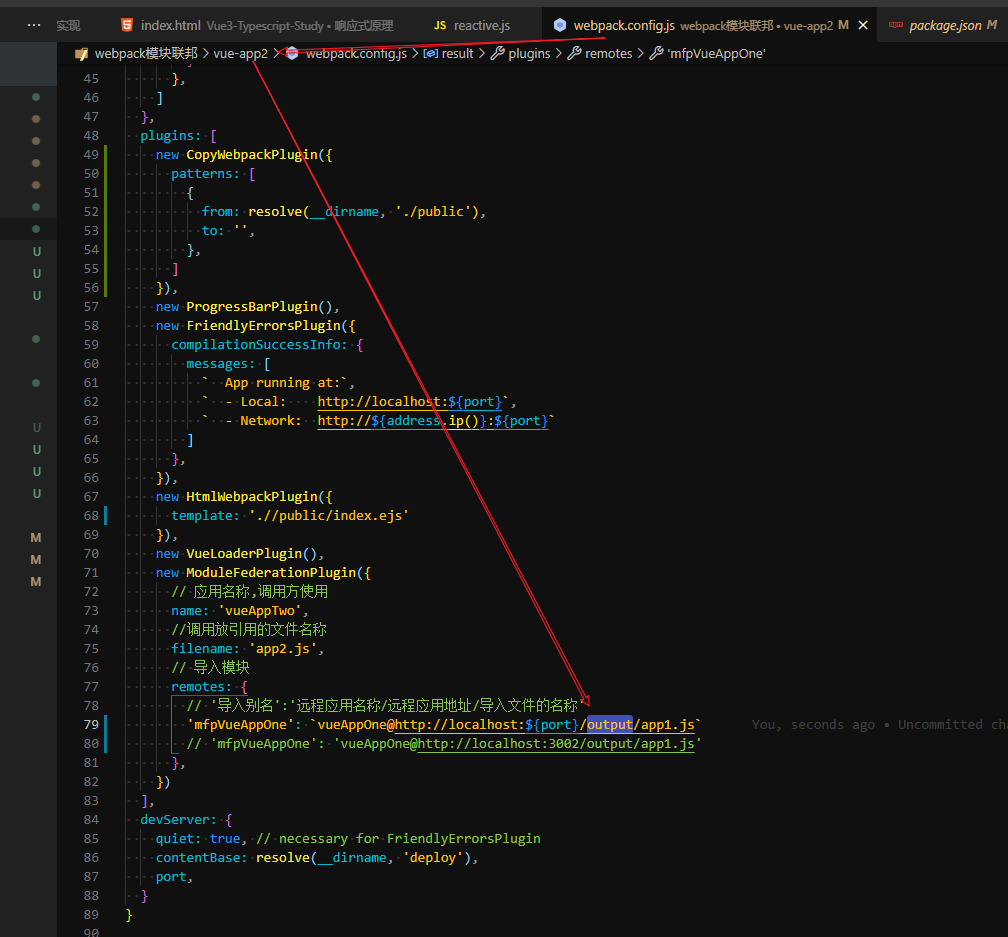Image resolution: width=1008 pixels, height=937 pixels.
Task: Follow the http://localhost:${port} link on line 62
Action: [x=410, y=402]
